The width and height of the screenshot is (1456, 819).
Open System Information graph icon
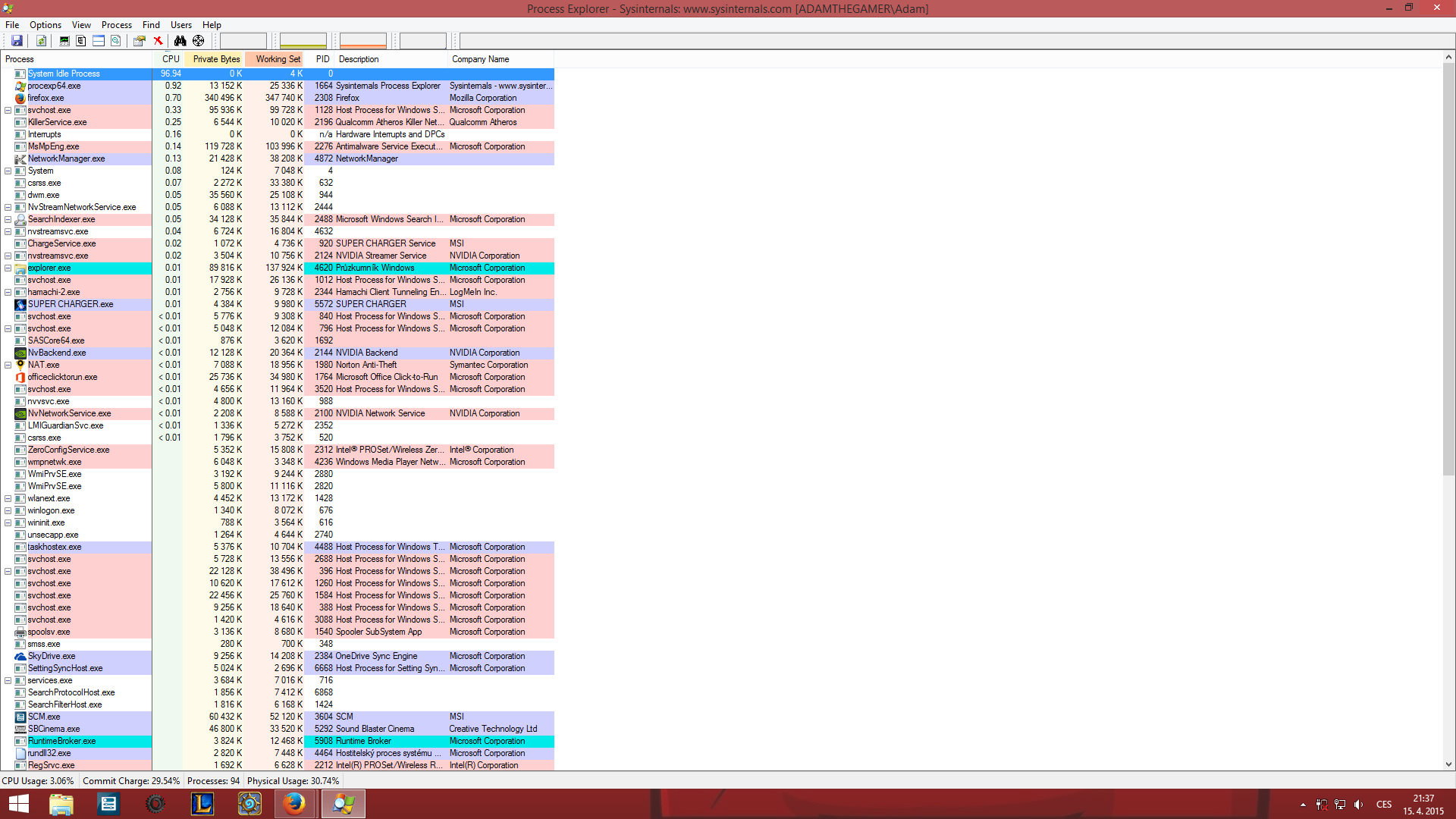64,41
